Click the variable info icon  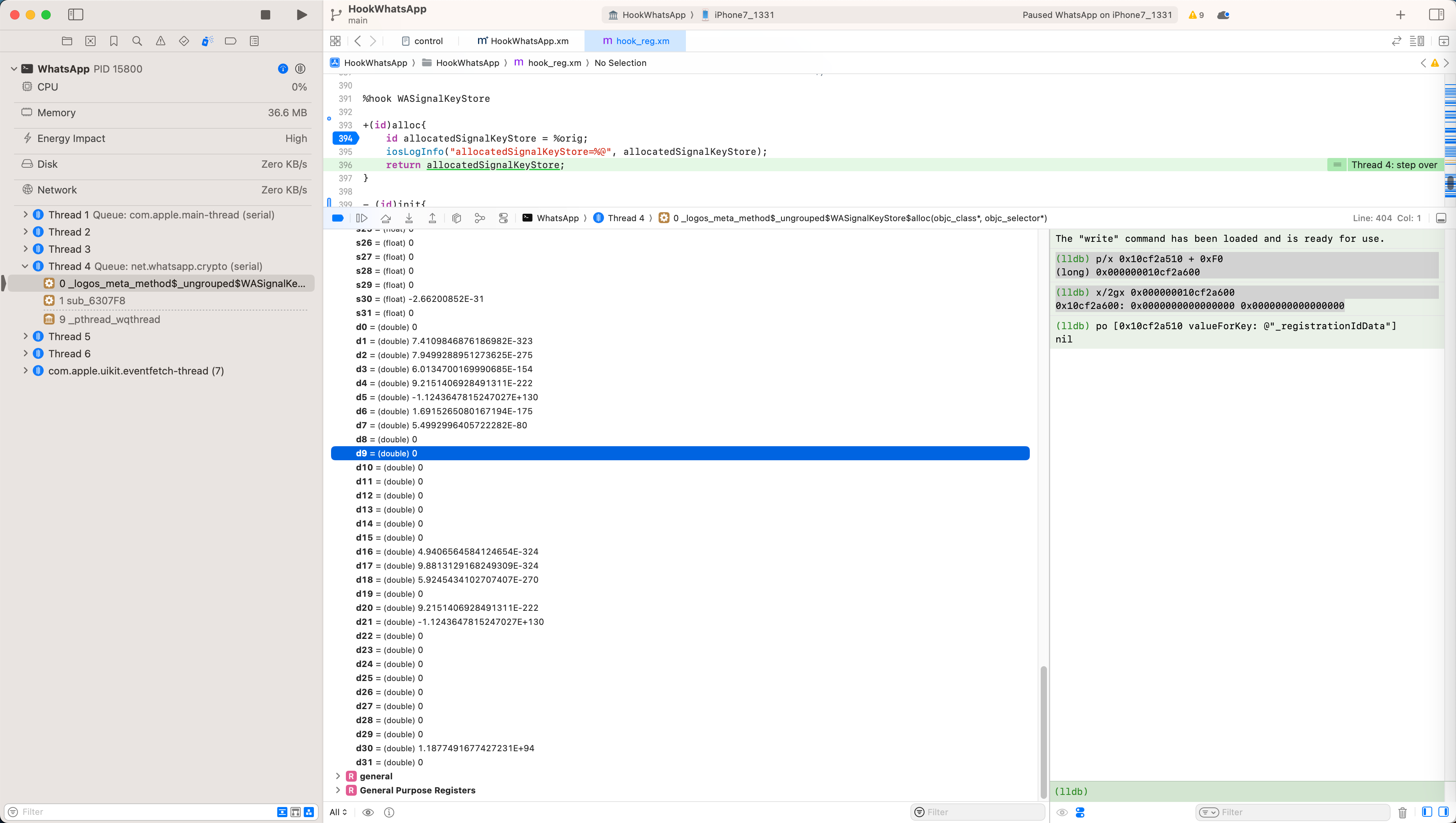pos(389,812)
